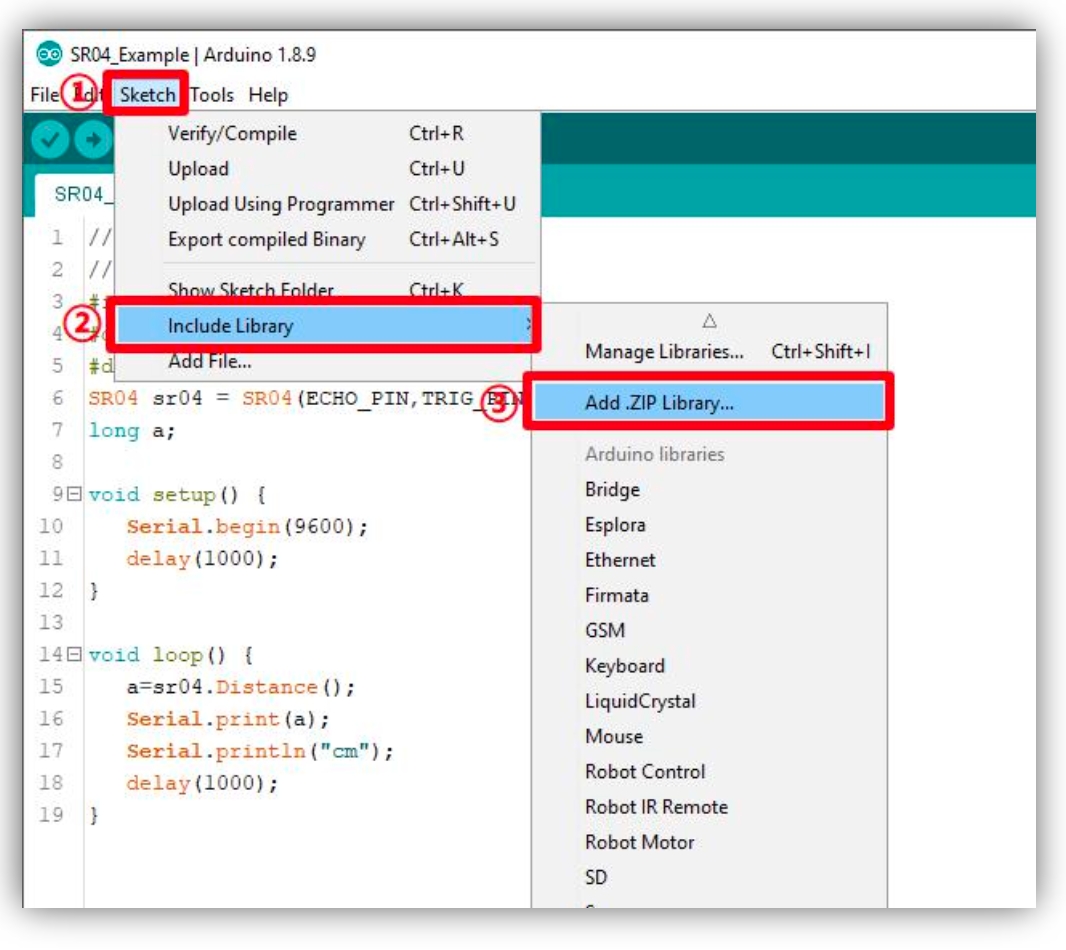The image size is (1066, 950).
Task: Select Add File... menu item
Action: click(209, 361)
